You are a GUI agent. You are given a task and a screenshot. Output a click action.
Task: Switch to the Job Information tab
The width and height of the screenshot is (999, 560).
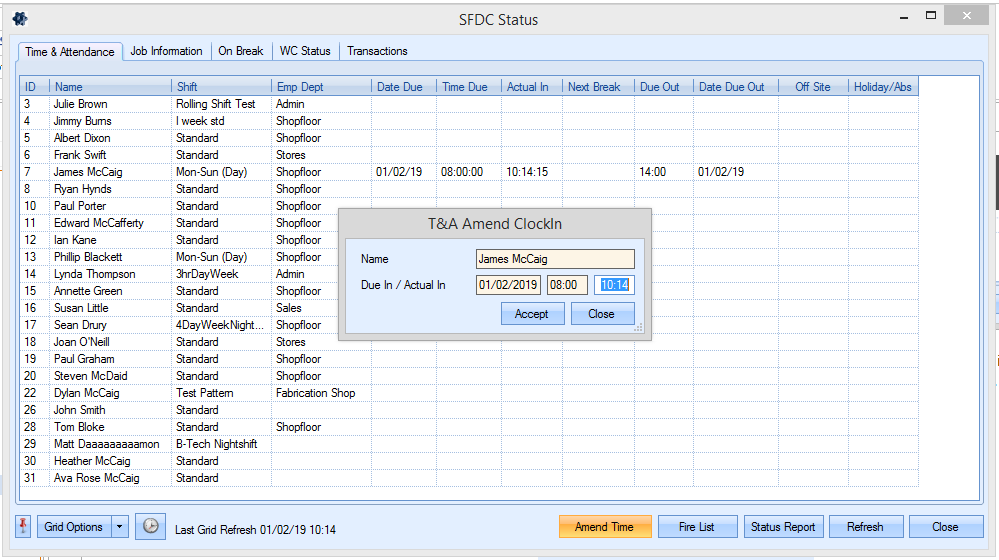click(x=166, y=51)
